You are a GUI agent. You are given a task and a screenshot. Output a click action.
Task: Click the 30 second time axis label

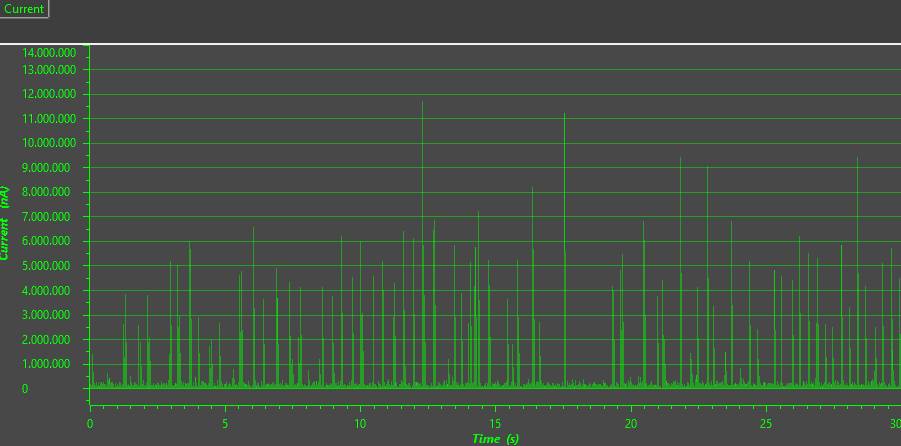click(894, 423)
